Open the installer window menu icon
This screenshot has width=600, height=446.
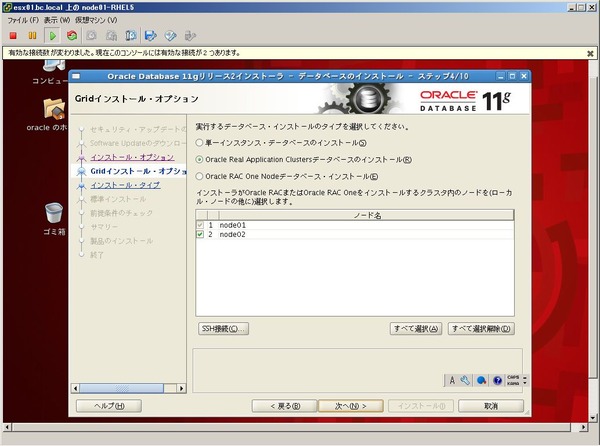point(76,76)
